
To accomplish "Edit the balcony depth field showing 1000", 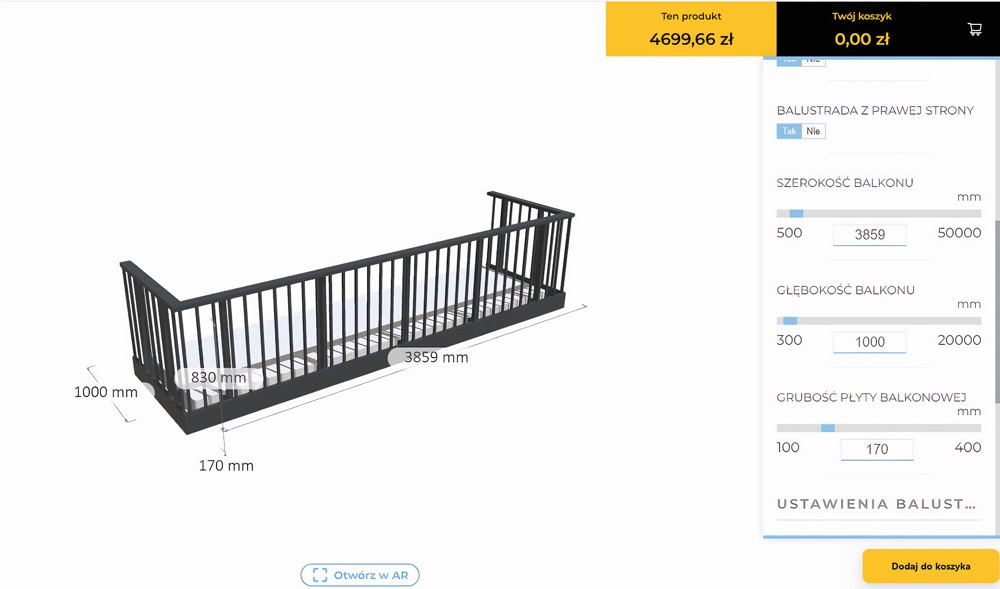I will coord(869,342).
